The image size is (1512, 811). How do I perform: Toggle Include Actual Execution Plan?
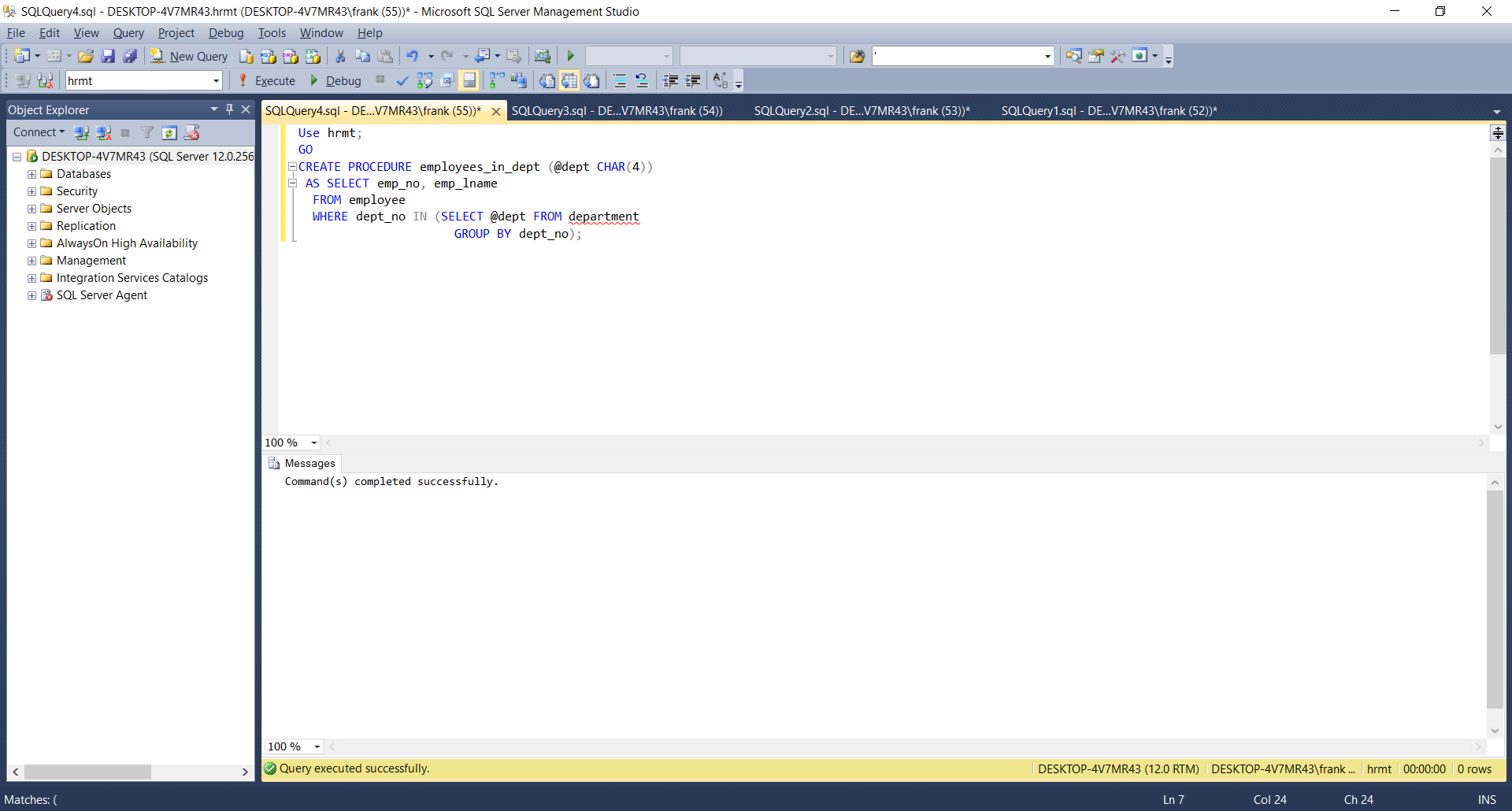(x=497, y=81)
